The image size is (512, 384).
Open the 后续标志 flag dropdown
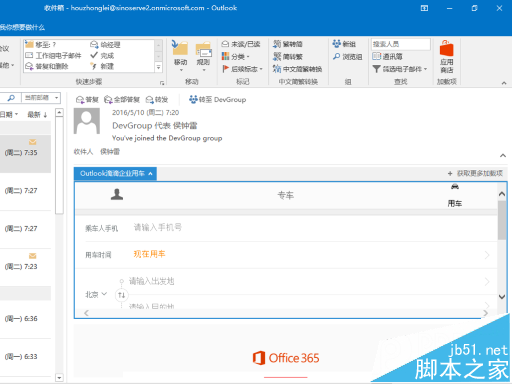point(242,69)
